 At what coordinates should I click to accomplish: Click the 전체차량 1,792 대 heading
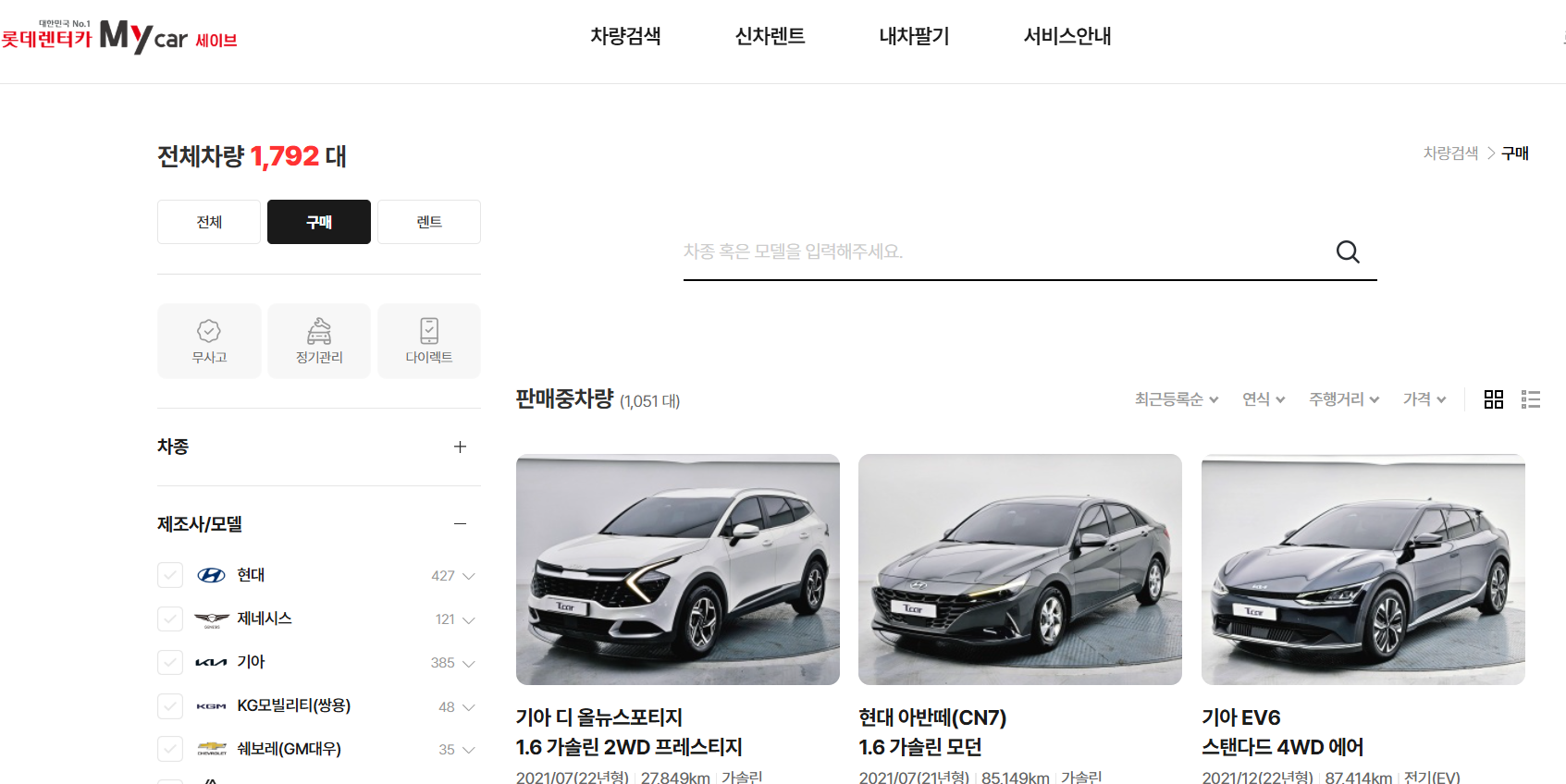click(x=252, y=156)
